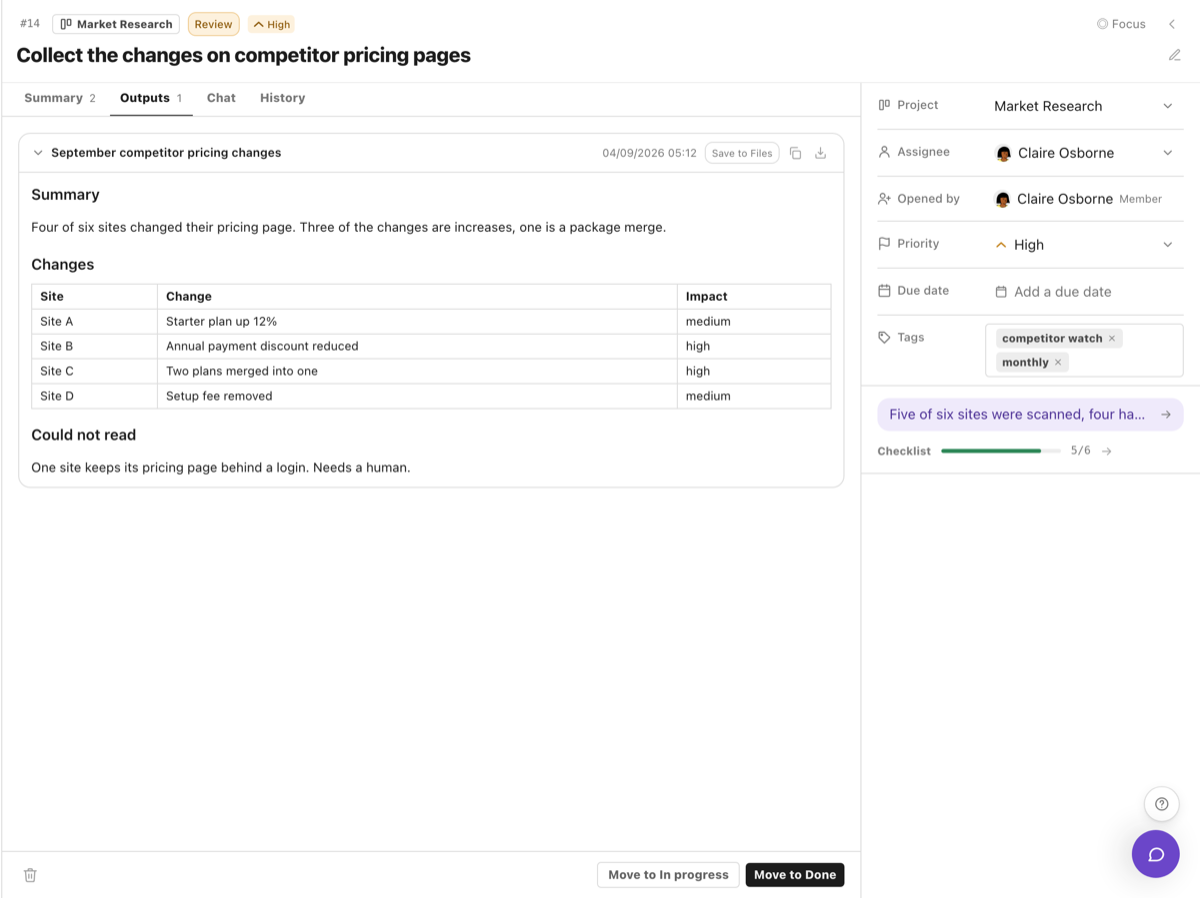The width and height of the screenshot is (1200, 898).
Task: View the History tab
Action: tap(282, 98)
